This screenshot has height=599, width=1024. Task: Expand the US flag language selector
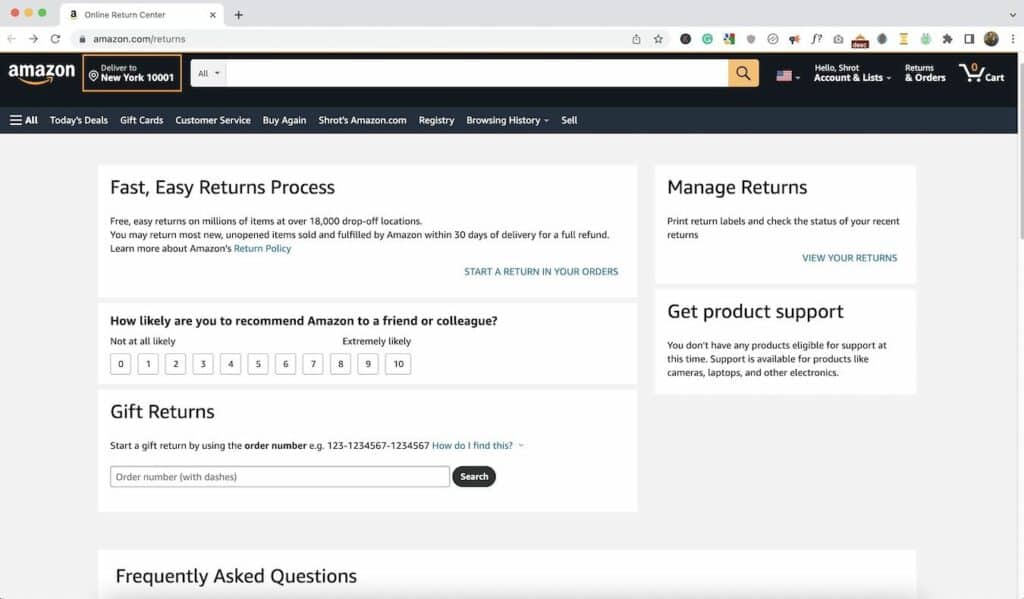click(x=788, y=76)
